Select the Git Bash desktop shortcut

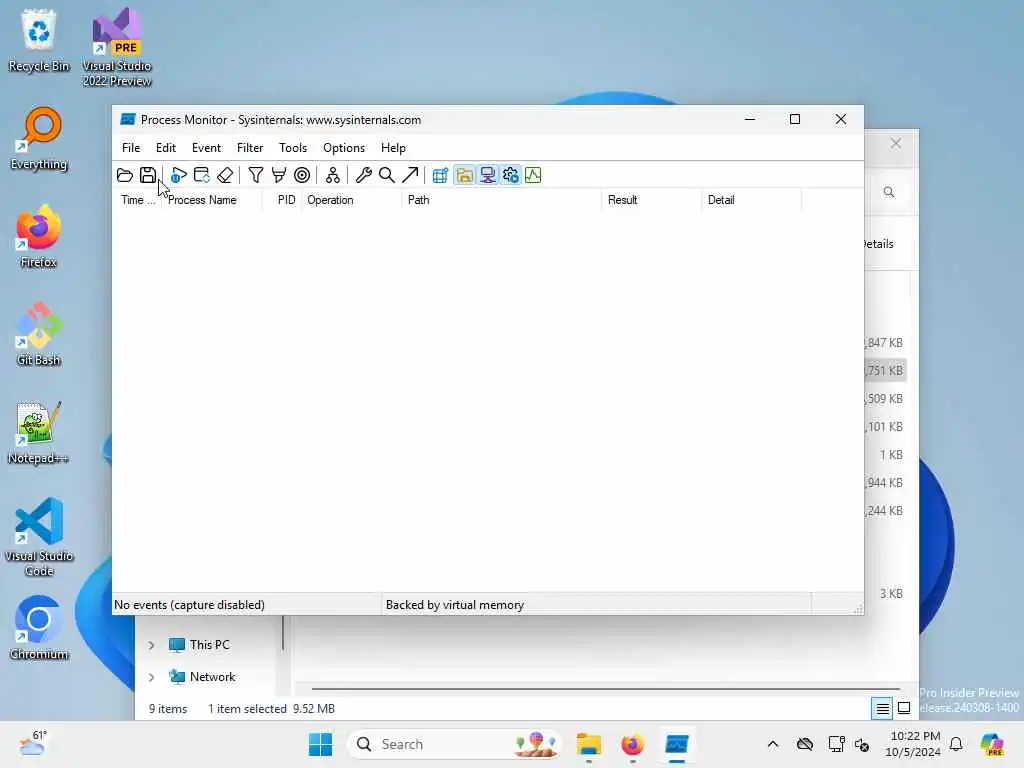point(39,334)
